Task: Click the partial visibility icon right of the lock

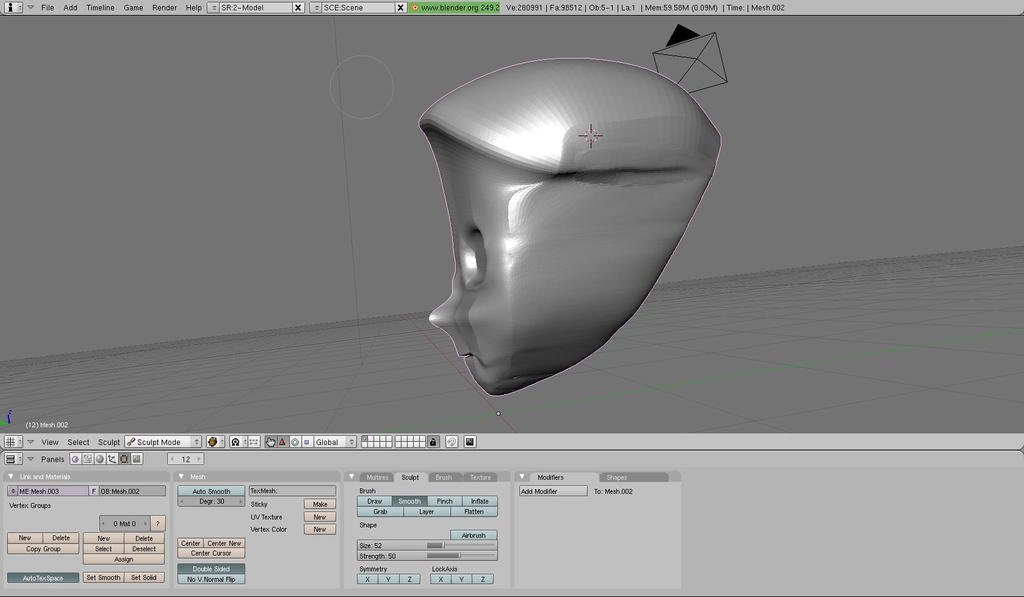Action: point(451,442)
